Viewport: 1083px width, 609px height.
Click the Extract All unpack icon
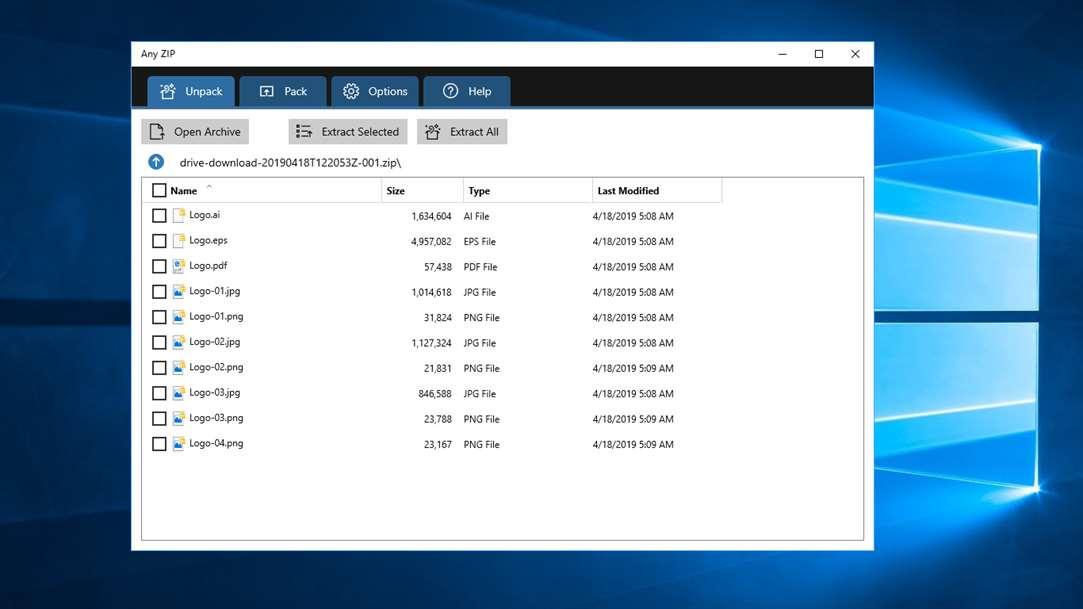(x=432, y=131)
